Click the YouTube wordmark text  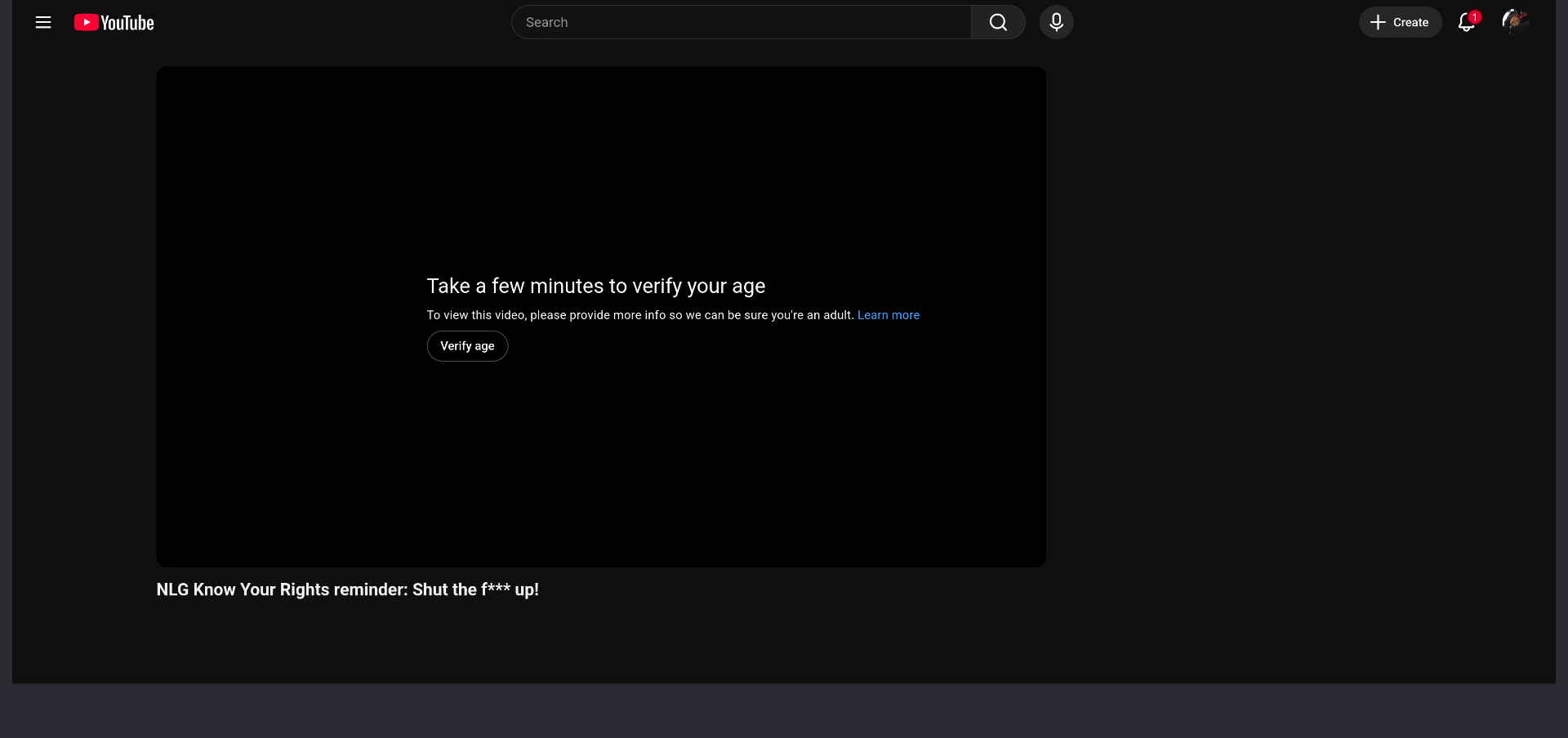click(127, 23)
